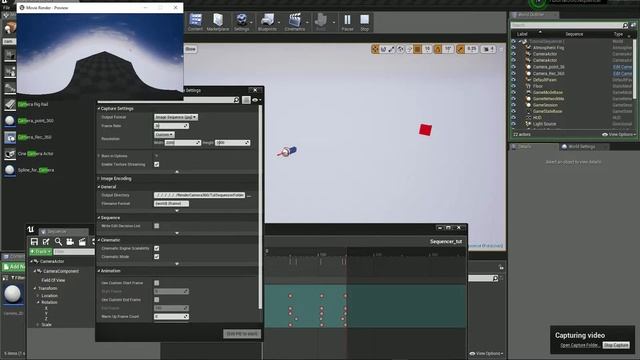This screenshot has width=640, height=360.
Task: Click the Filename Format text field
Action: [171, 204]
